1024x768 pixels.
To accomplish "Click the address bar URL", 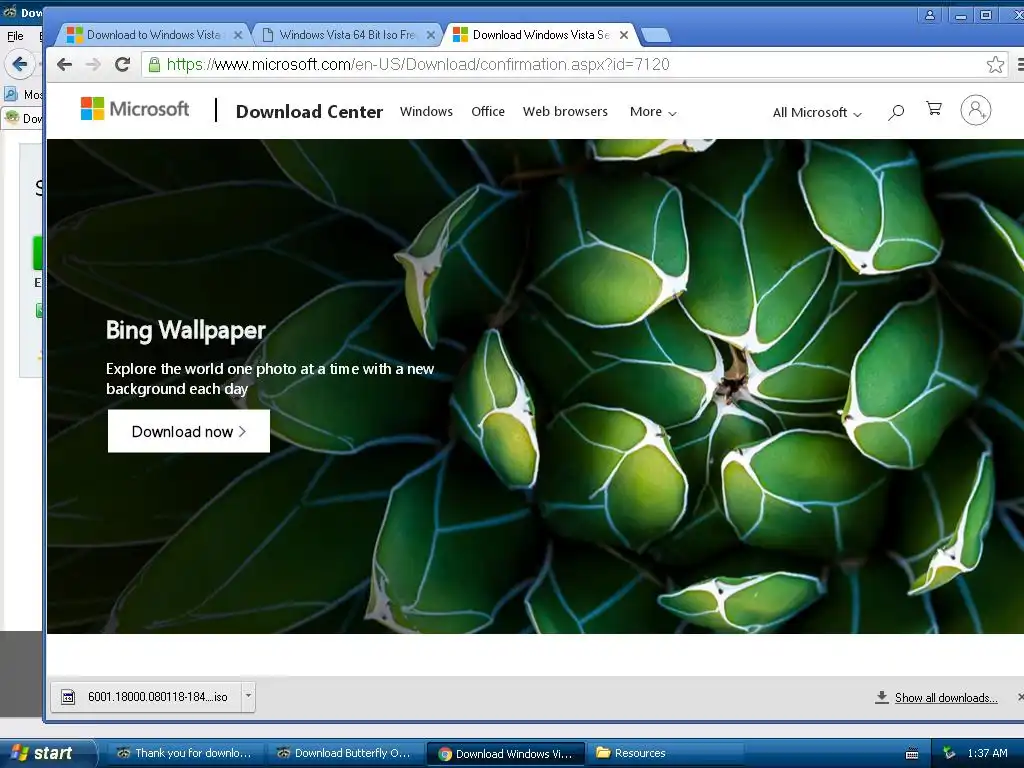I will [418, 65].
